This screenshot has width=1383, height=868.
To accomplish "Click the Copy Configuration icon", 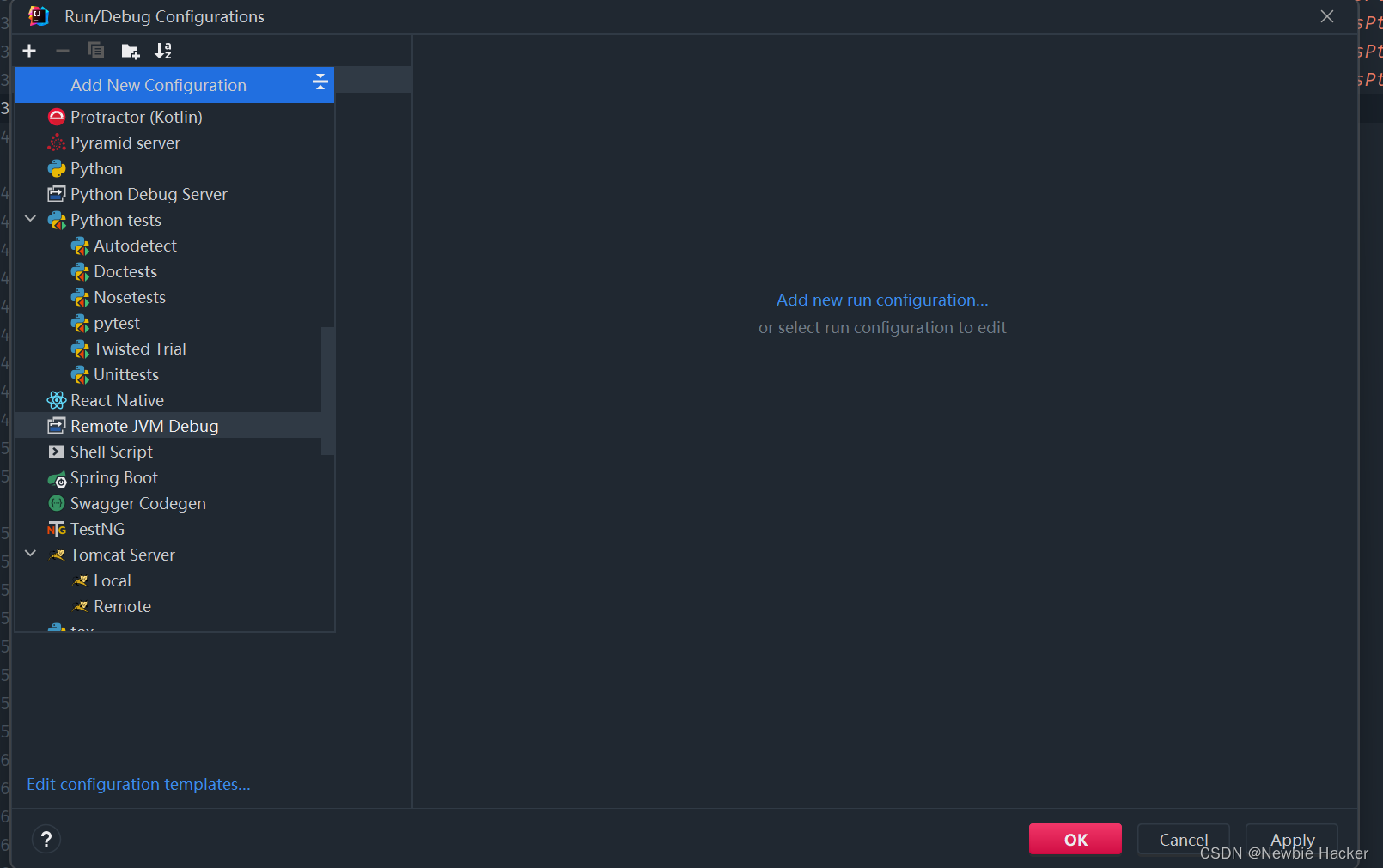I will click(96, 51).
